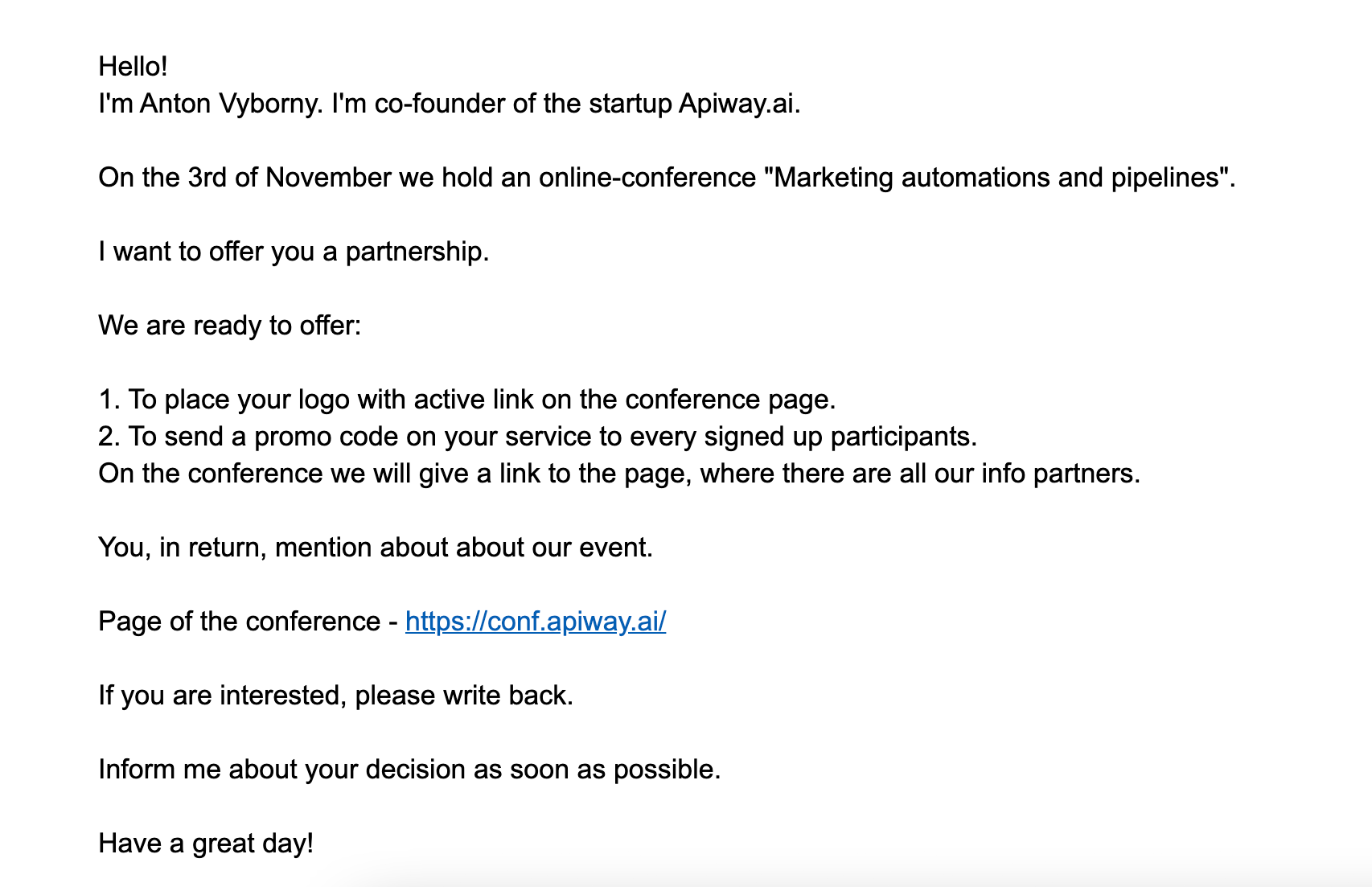Click the "We are ready to offer:" line
This screenshot has width=1372, height=887.
230,326
